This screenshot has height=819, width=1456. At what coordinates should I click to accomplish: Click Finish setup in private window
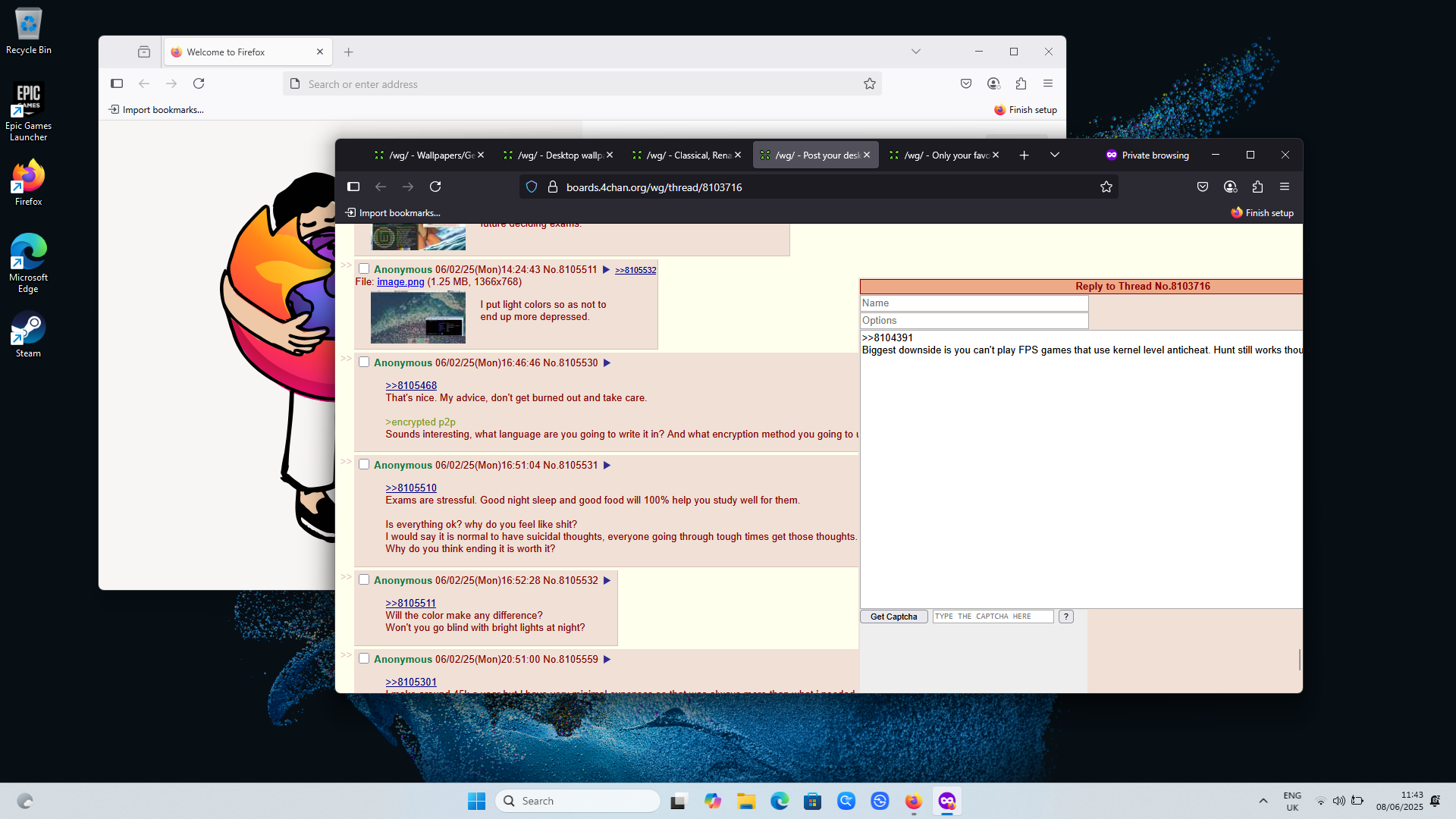pos(1262,213)
